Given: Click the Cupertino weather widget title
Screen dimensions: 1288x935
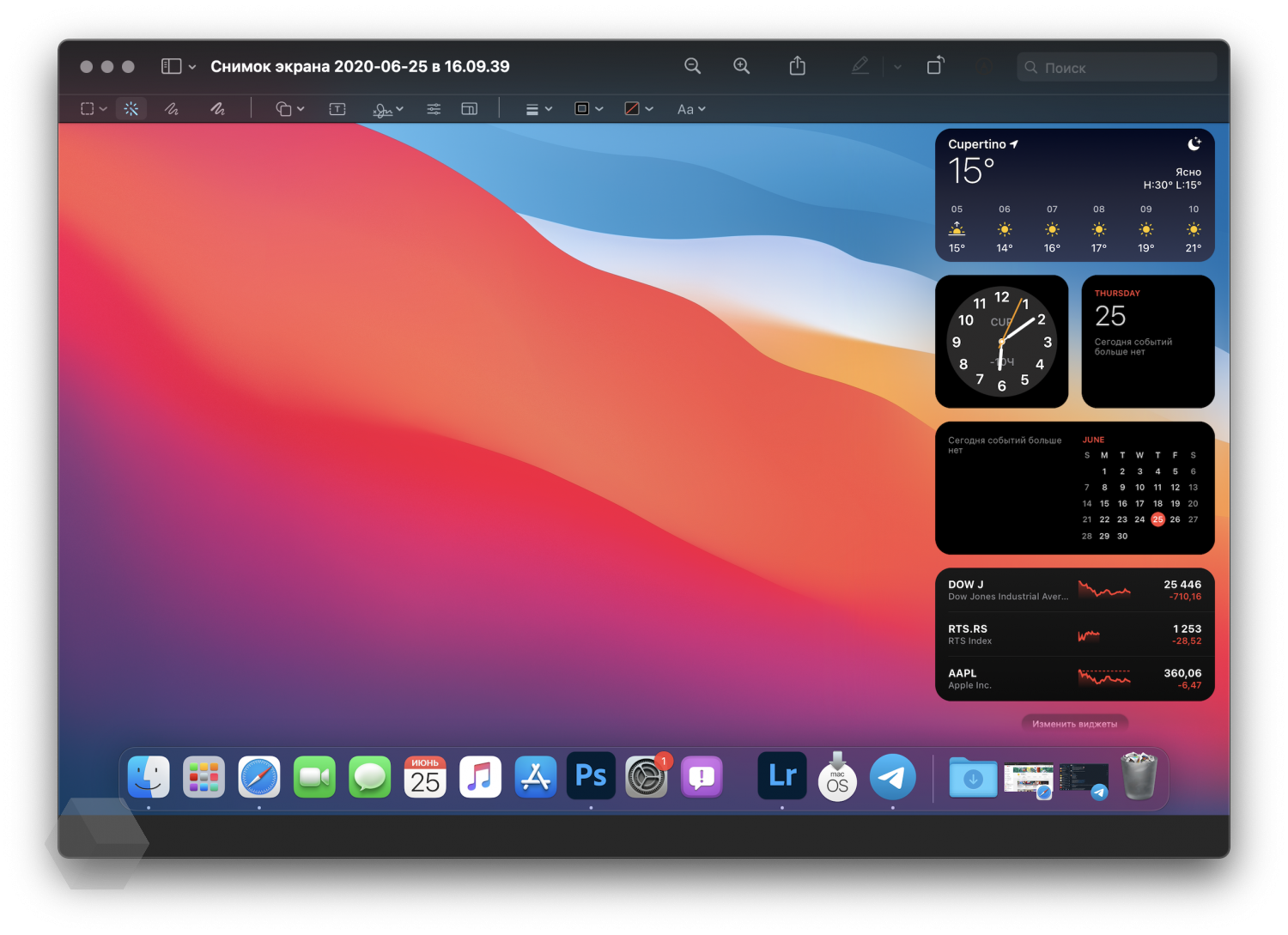Looking at the screenshot, I should pos(982,144).
